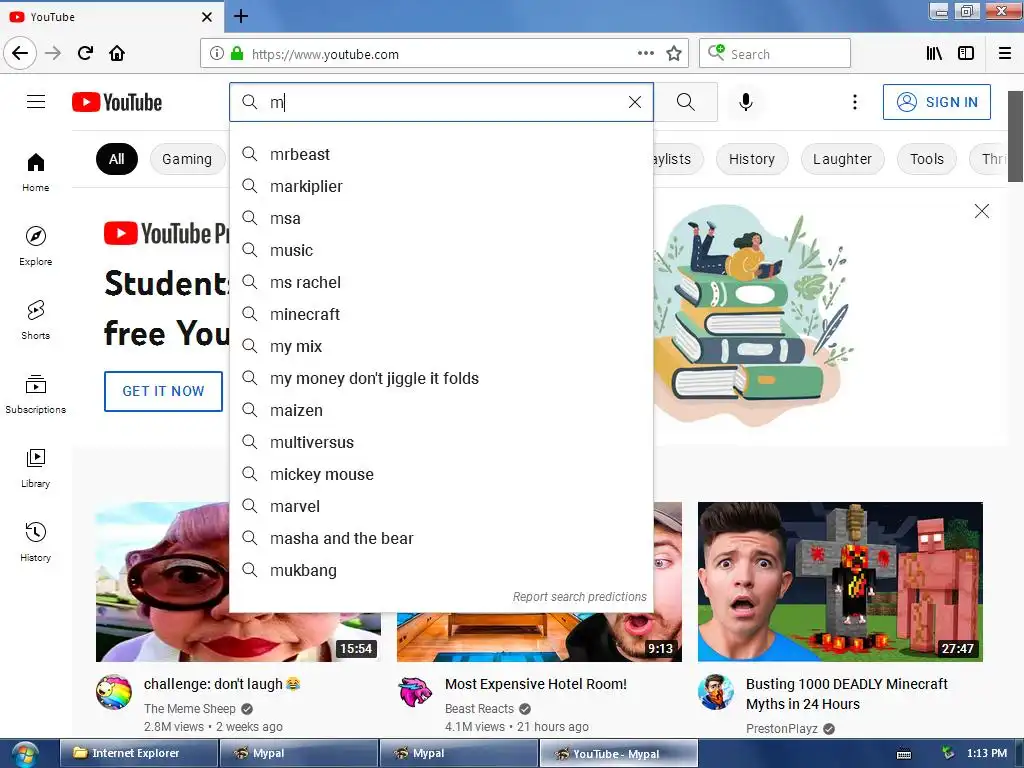The image size is (1024, 768).
Task: Pick the mukbang suggestion
Action: [441, 570]
